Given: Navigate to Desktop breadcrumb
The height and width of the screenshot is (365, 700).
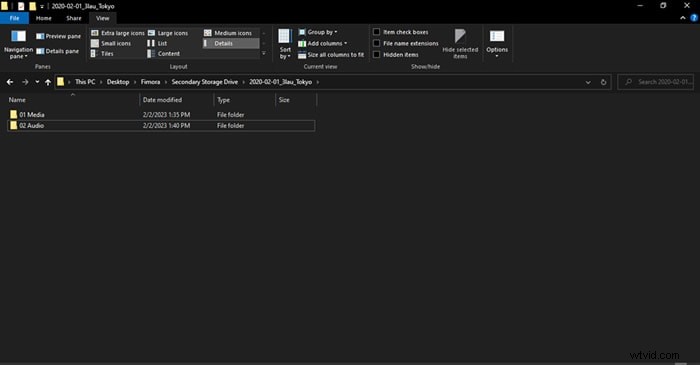Looking at the screenshot, I should (118, 82).
